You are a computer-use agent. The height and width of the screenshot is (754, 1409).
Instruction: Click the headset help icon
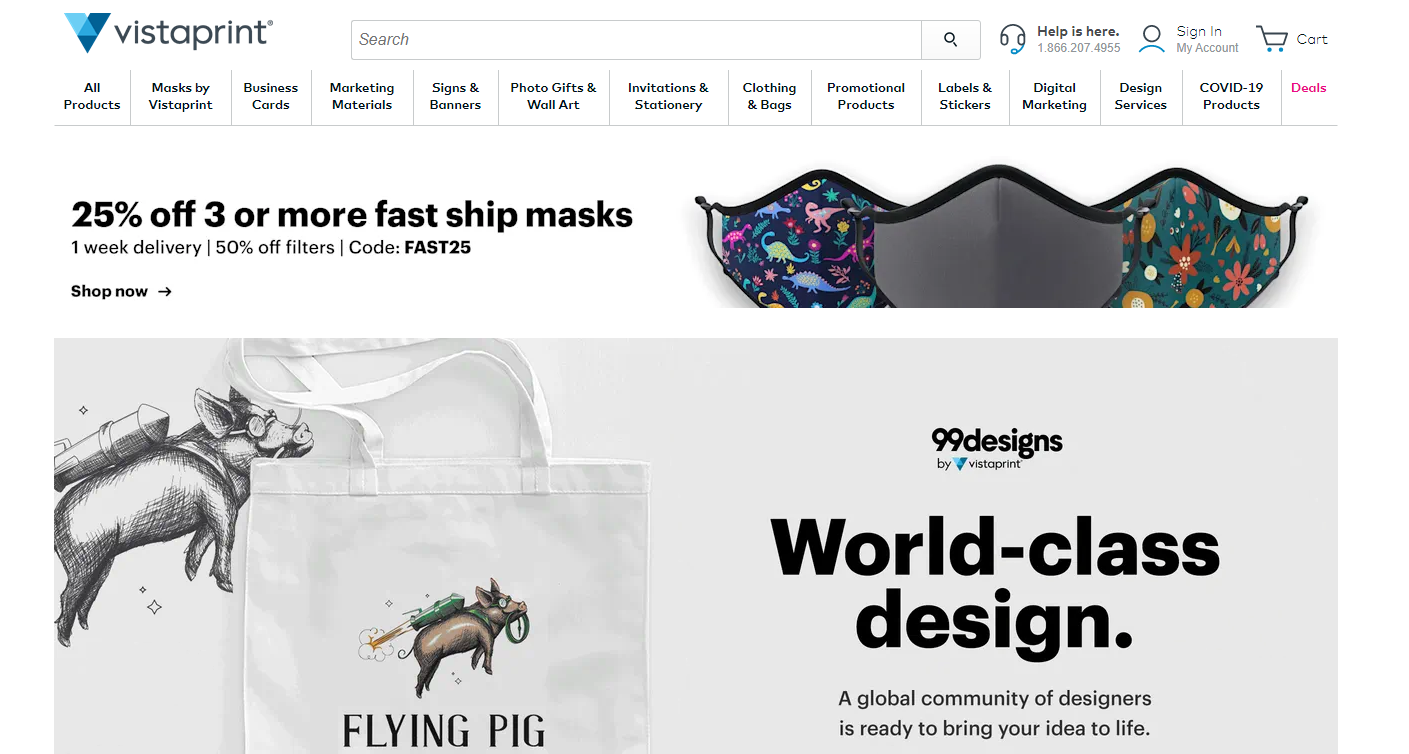[1013, 39]
